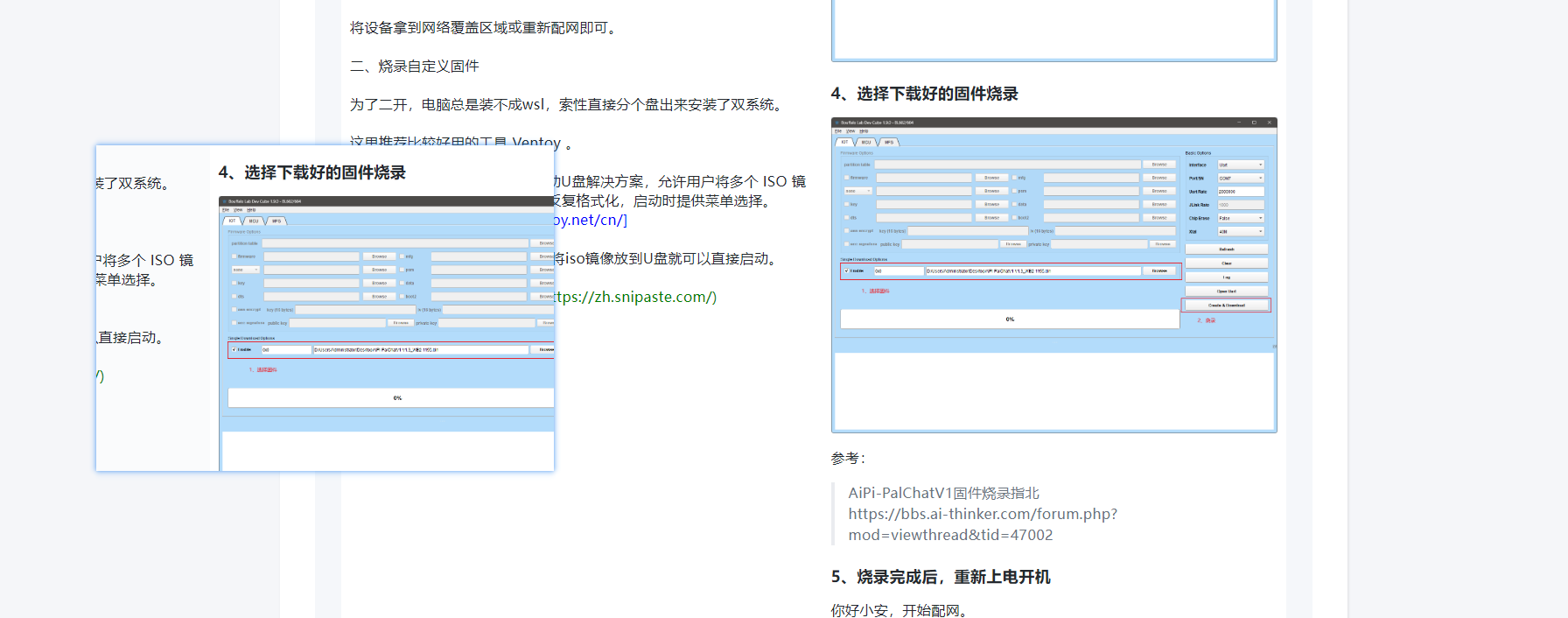The image size is (1568, 618).
Task: Click text '将设备拿到网络覆盖区域或重新配网即可。'
Action: pos(486,28)
